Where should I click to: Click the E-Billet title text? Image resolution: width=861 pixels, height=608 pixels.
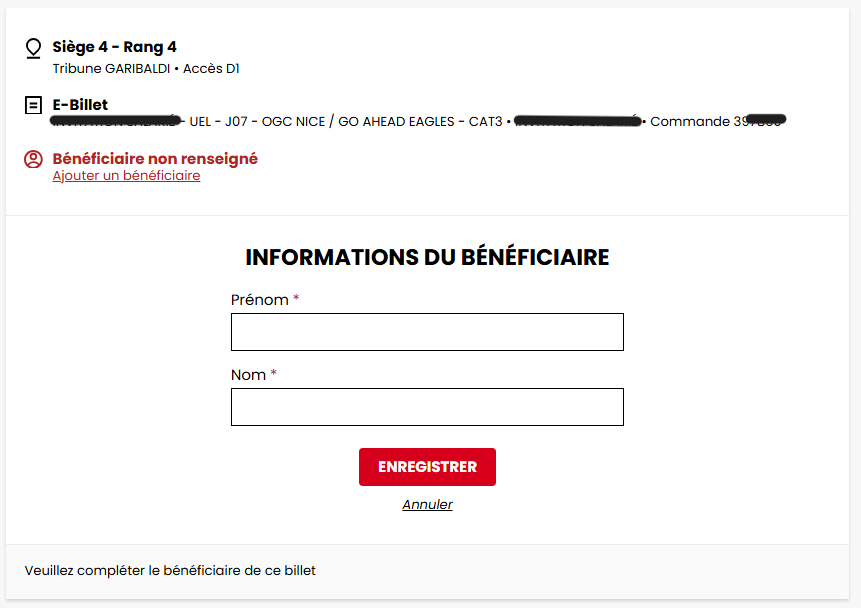coord(80,105)
